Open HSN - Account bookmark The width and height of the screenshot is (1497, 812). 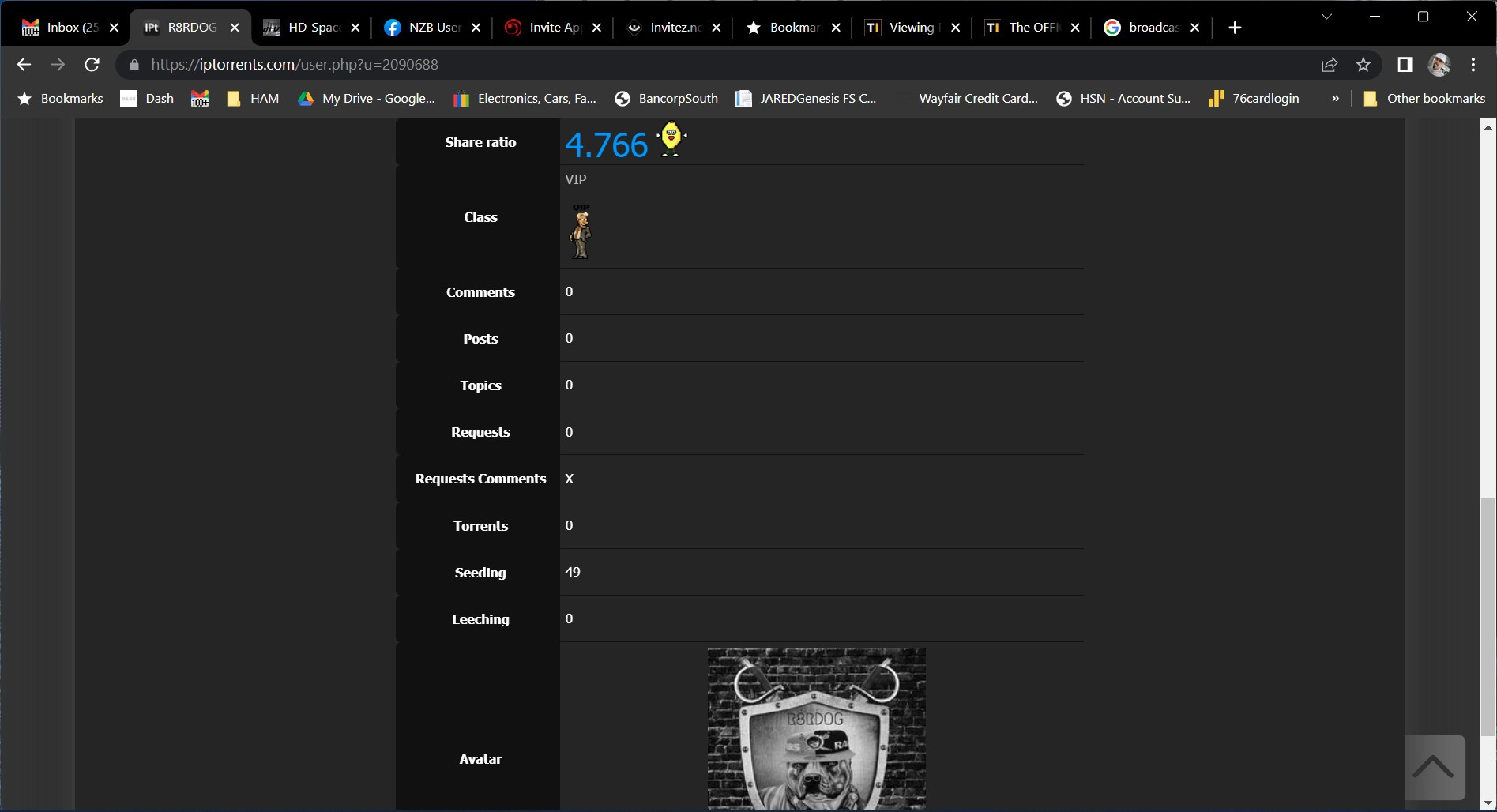(x=1123, y=99)
